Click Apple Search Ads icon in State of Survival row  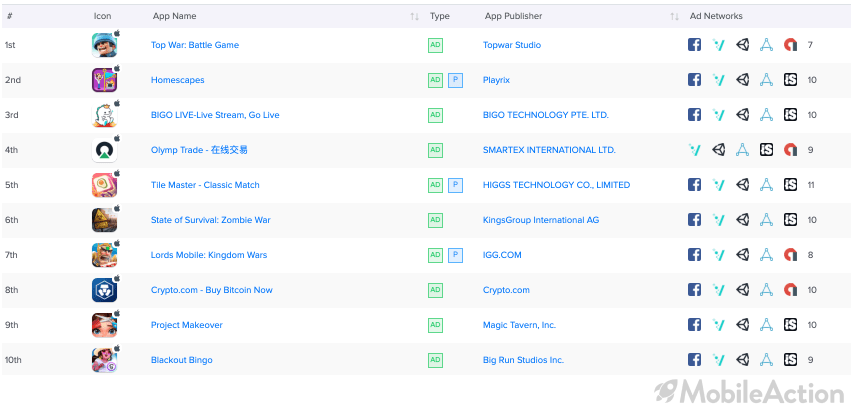click(766, 220)
